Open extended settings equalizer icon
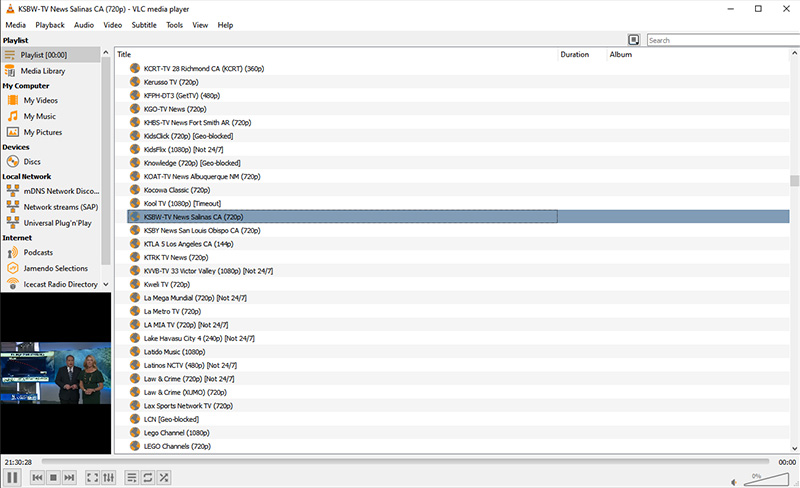Screen dimensions: 800x488 (x=108, y=478)
